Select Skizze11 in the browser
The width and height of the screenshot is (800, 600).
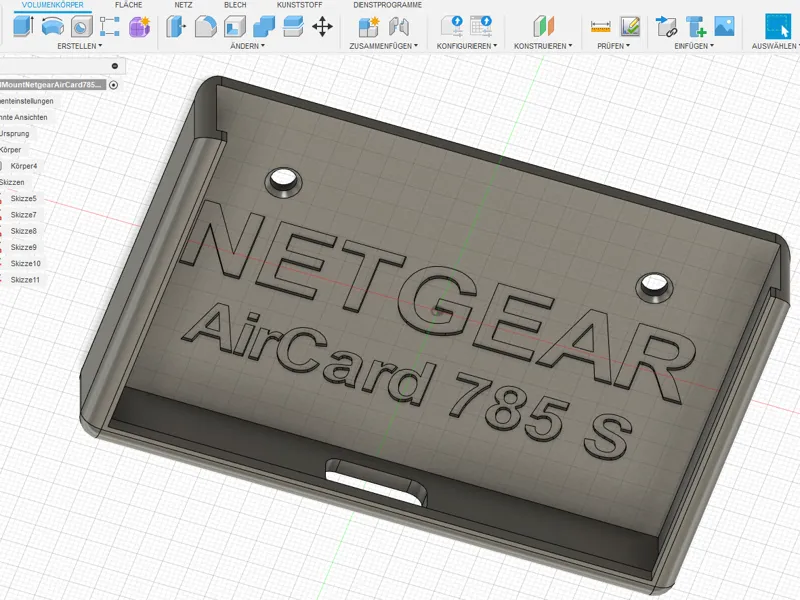[25, 280]
